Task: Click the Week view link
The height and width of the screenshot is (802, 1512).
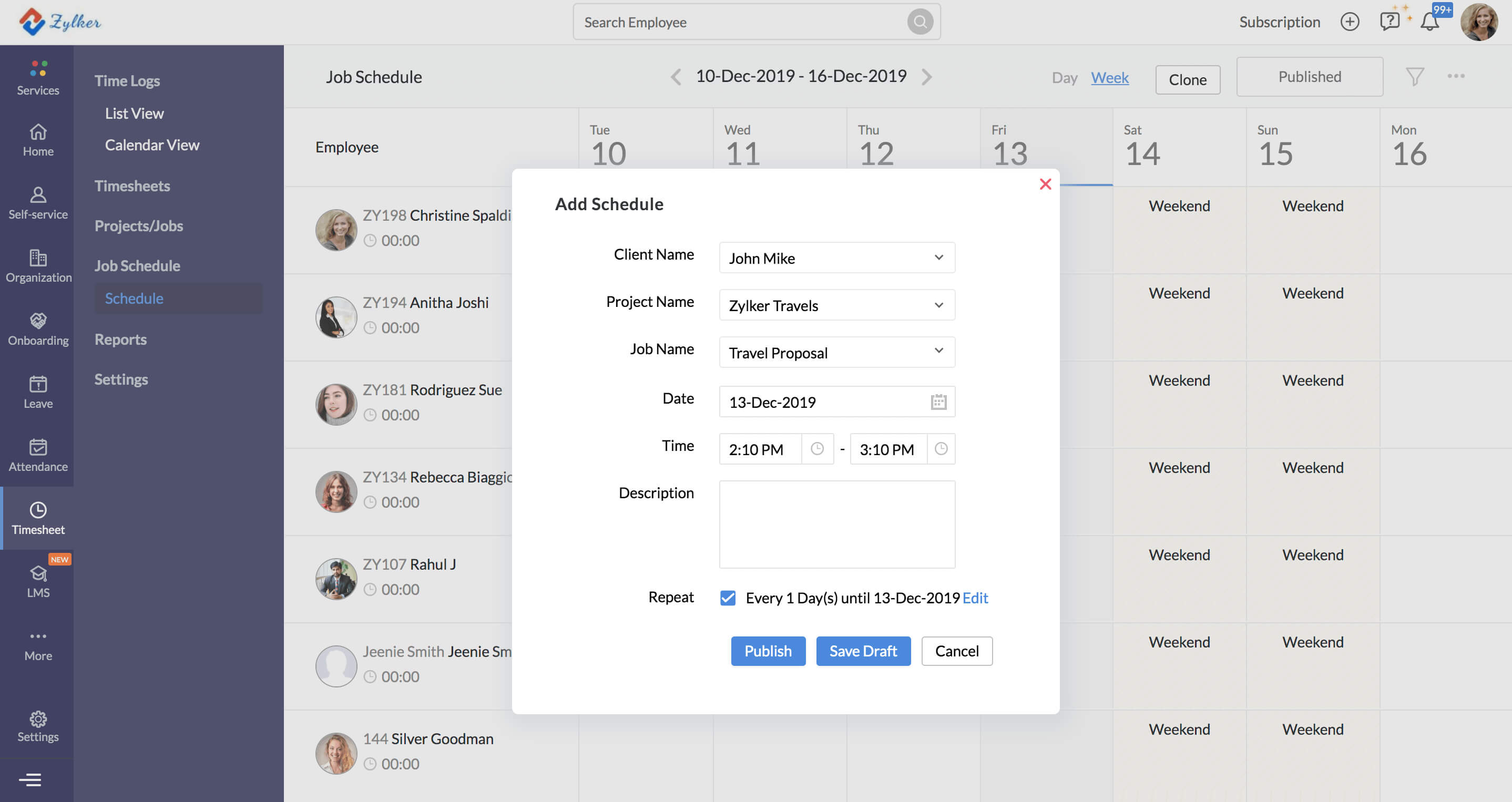Action: coord(1110,76)
